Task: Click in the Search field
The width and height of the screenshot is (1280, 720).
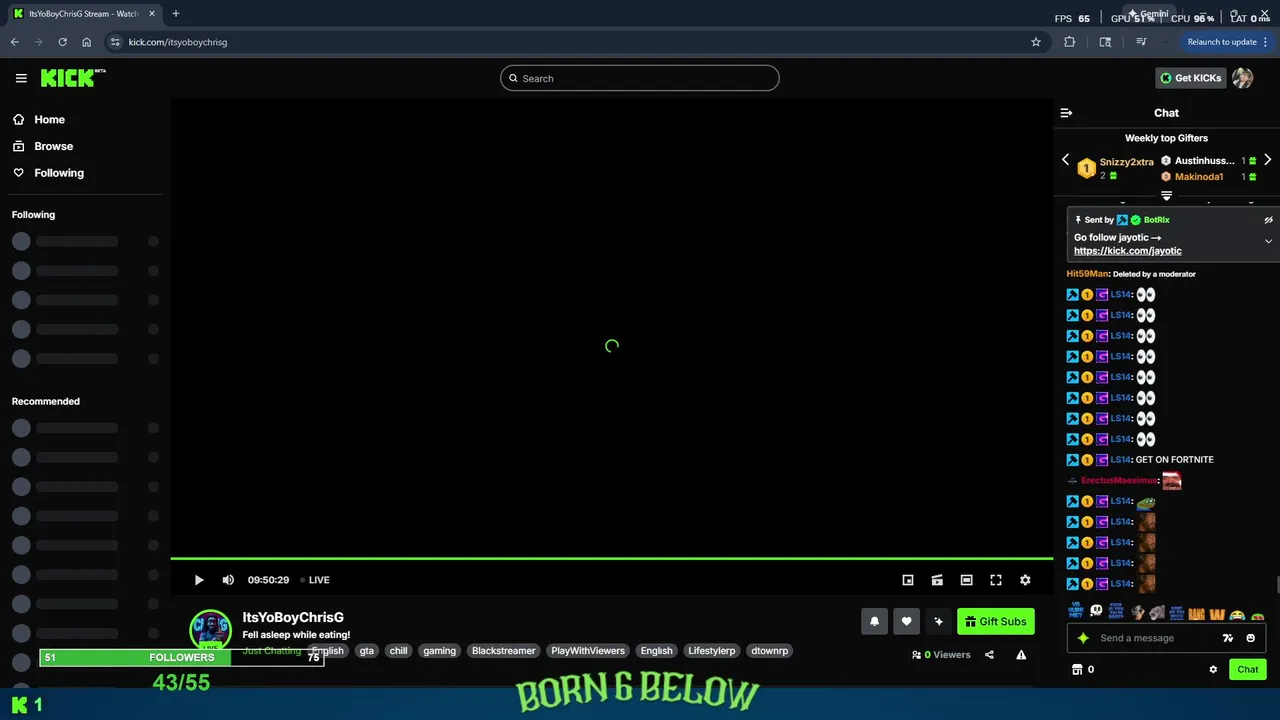Action: pyautogui.click(x=640, y=78)
